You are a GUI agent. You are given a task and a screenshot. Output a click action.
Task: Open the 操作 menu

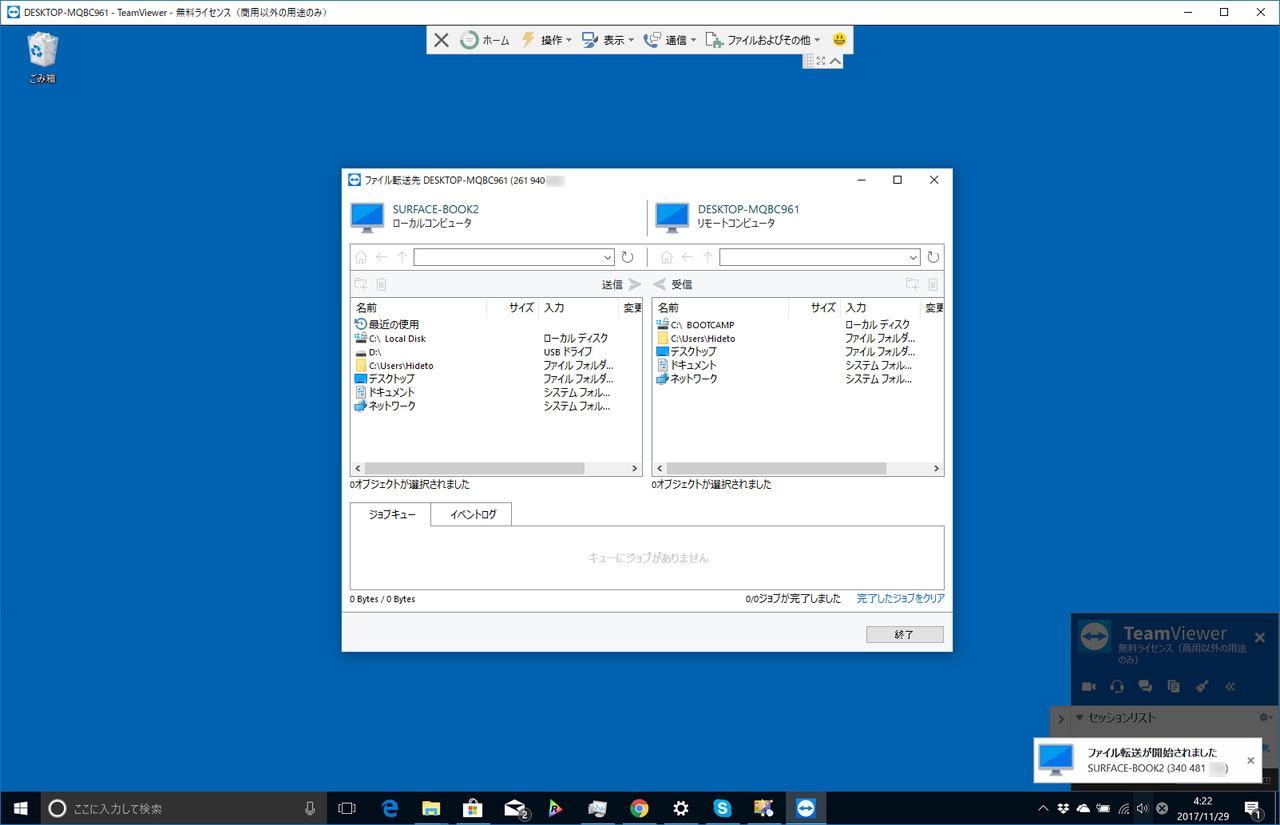(x=546, y=40)
